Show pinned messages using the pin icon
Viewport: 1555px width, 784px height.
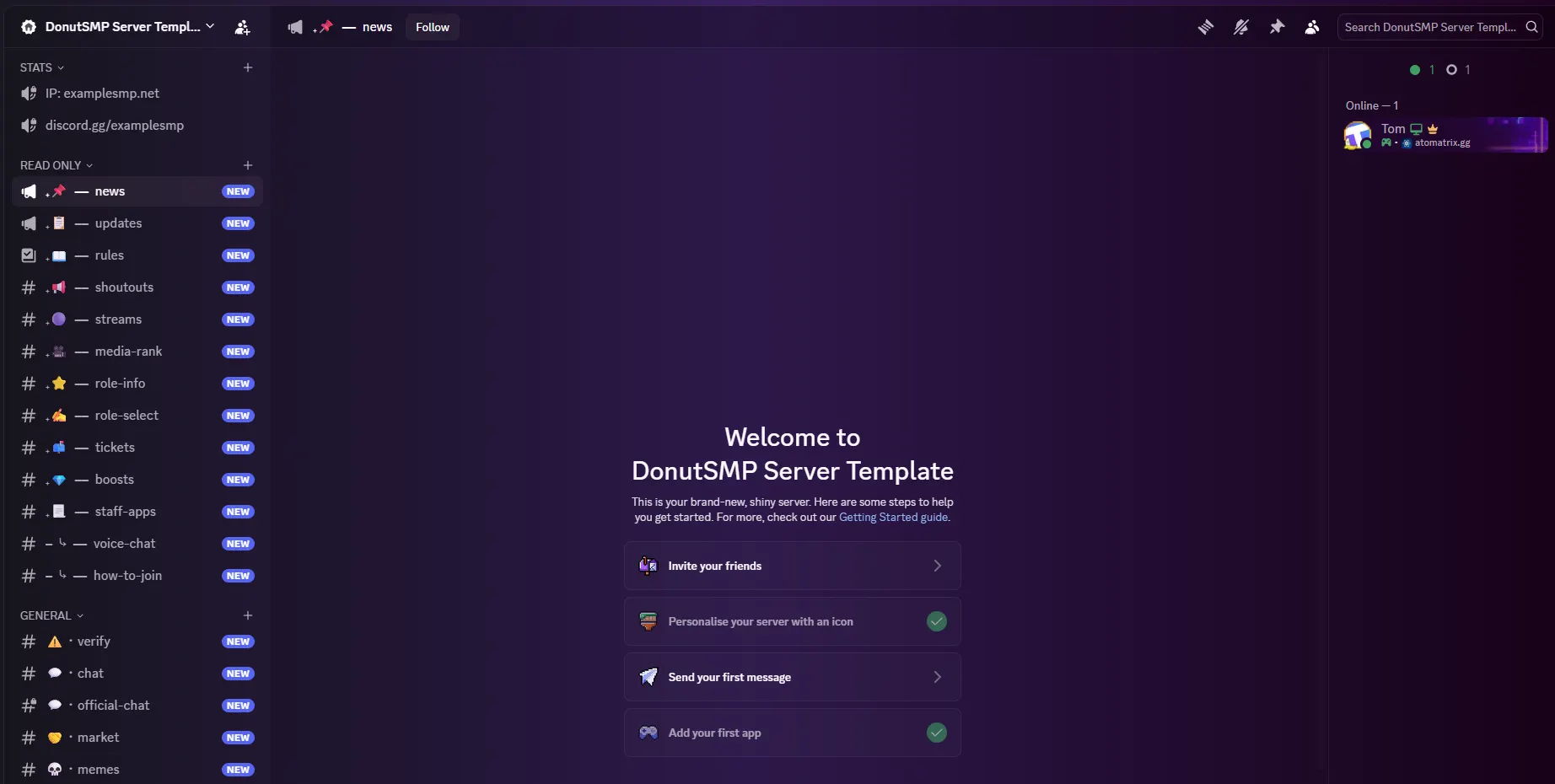[1277, 27]
